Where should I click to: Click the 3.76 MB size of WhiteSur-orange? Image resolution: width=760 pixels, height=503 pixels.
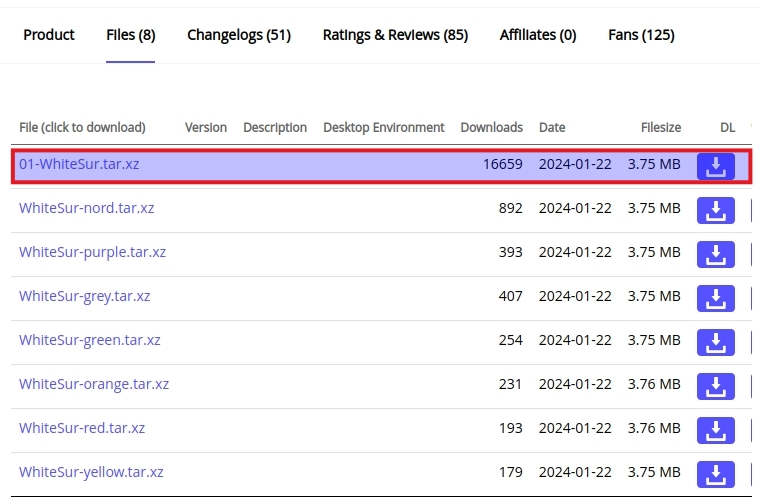tap(654, 384)
